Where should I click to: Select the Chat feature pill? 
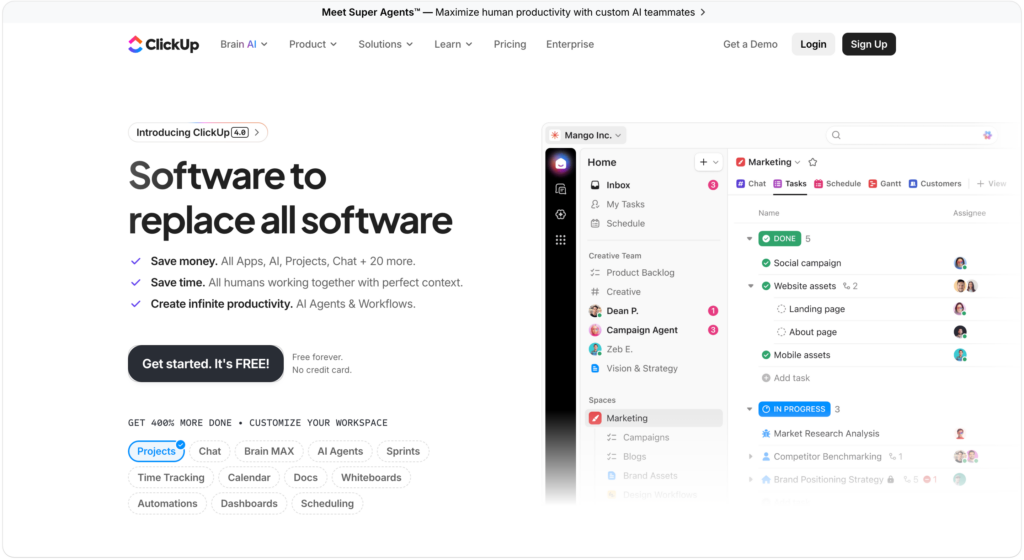(210, 451)
